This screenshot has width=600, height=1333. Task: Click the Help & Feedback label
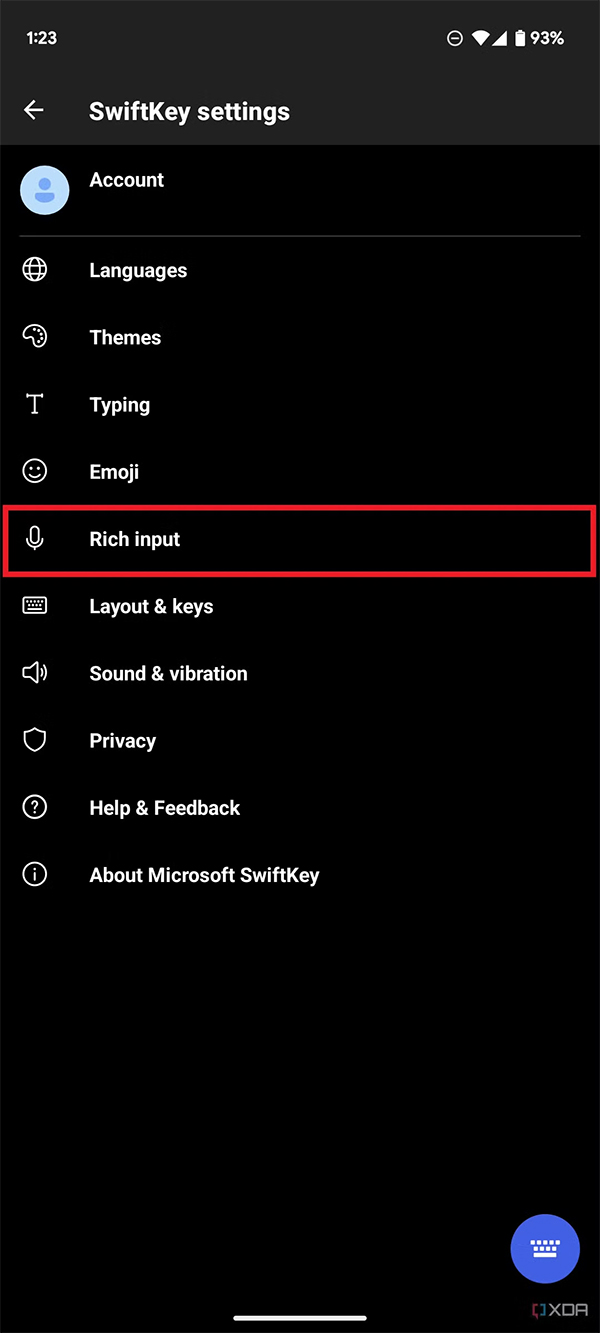click(x=164, y=807)
